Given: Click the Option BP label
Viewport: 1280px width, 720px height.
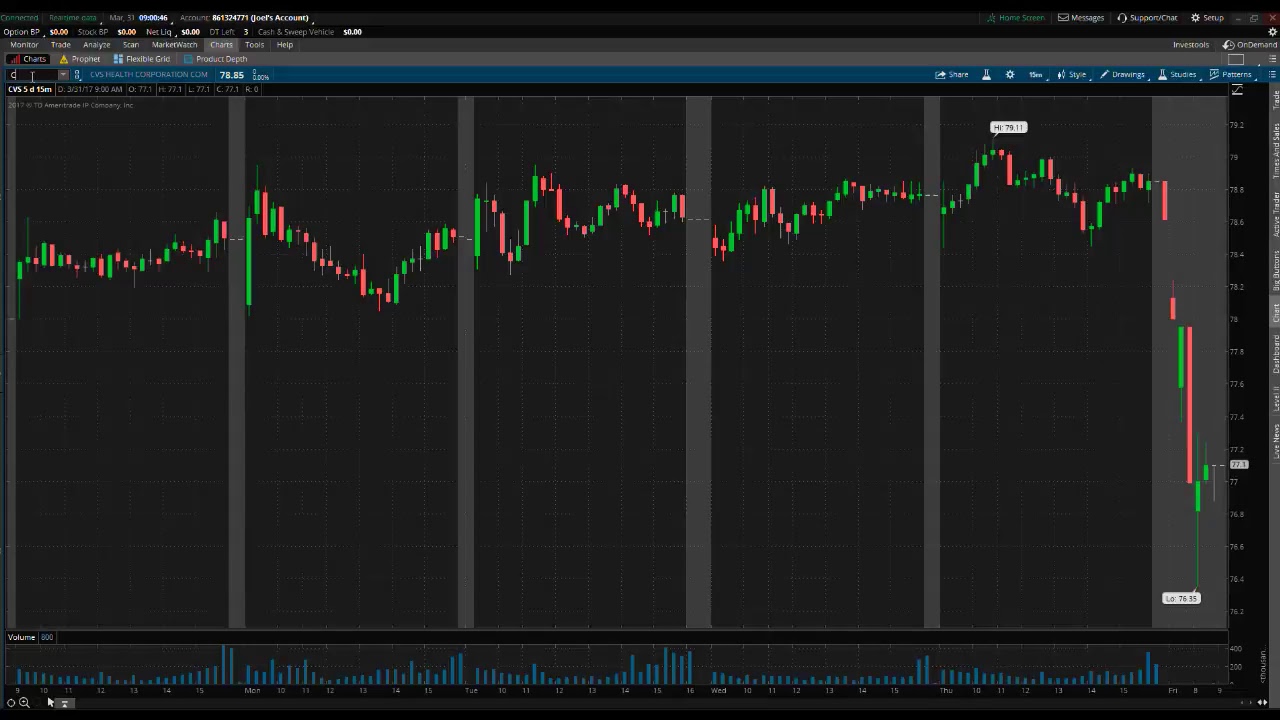Looking at the screenshot, I should click(21, 32).
